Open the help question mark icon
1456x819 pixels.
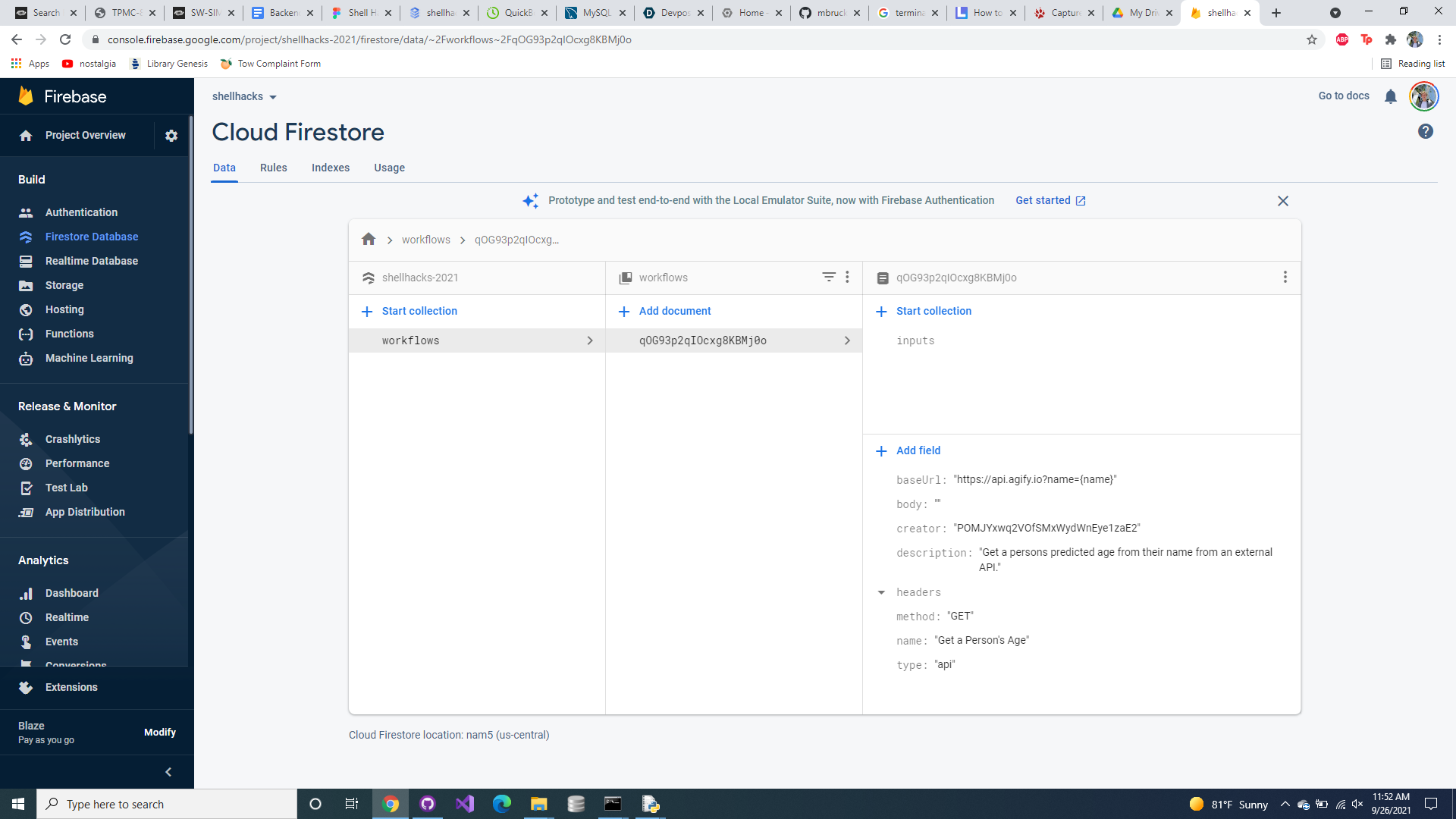1425,132
